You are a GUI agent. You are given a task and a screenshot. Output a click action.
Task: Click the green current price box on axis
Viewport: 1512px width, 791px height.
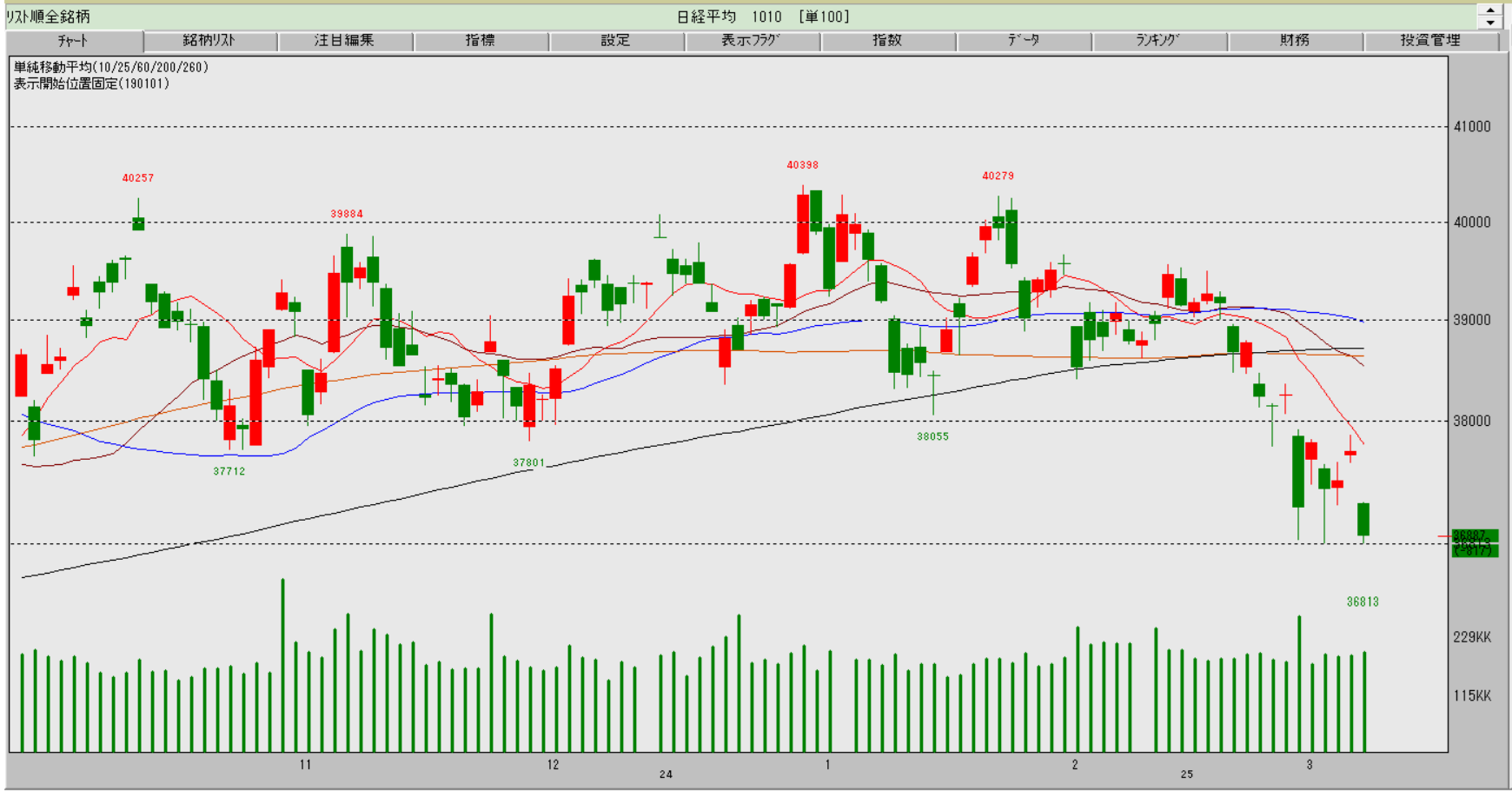coord(1475,543)
